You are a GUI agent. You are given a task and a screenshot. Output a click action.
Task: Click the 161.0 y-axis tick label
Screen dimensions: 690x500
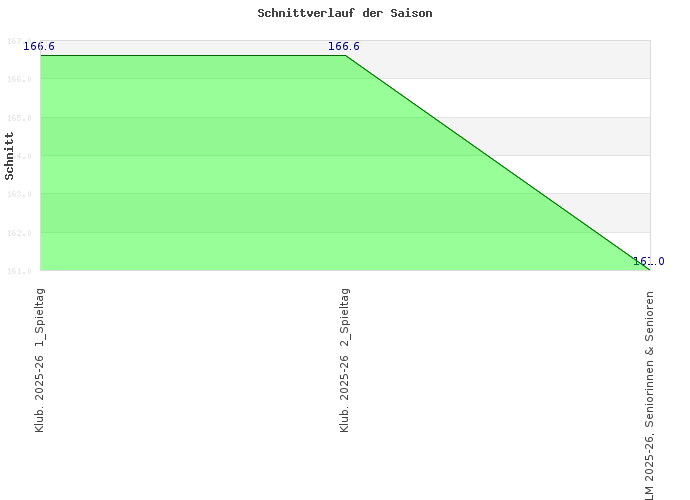point(21,270)
